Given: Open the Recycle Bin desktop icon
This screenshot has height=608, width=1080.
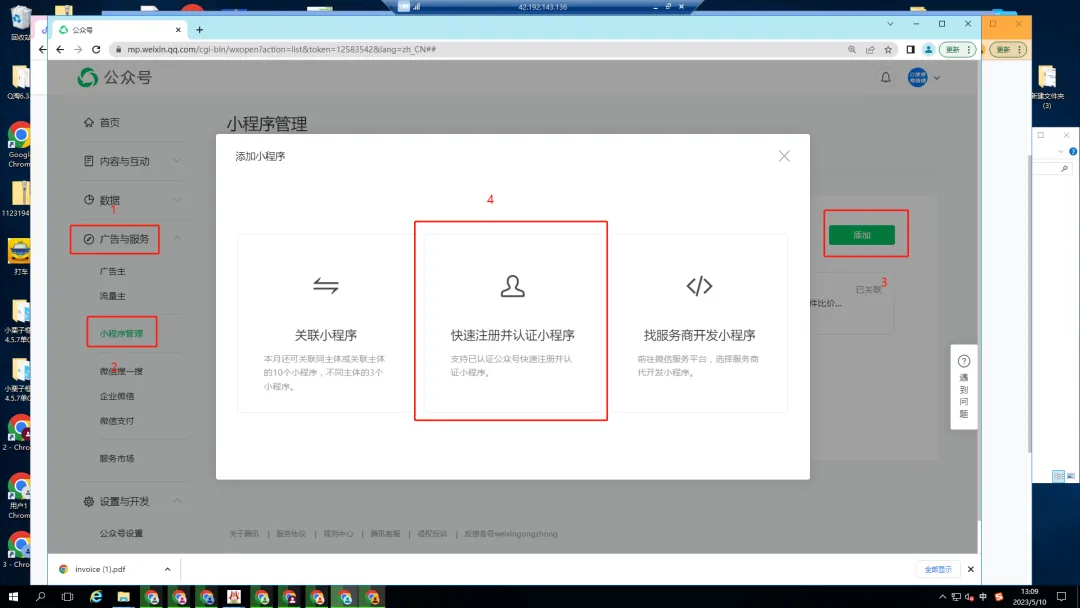Looking at the screenshot, I should click(x=20, y=22).
